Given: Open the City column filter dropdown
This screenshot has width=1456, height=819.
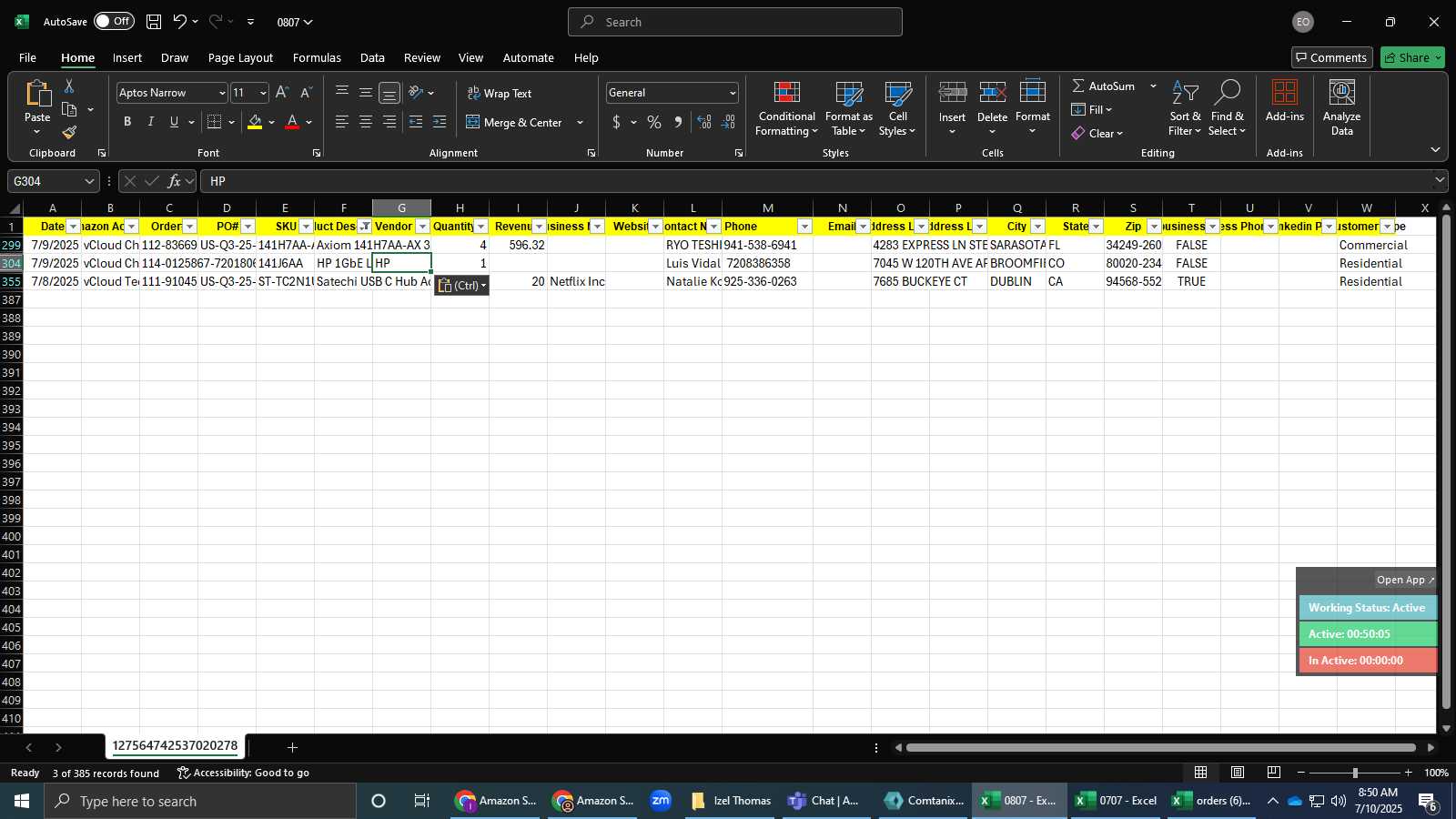Looking at the screenshot, I should (x=1037, y=227).
